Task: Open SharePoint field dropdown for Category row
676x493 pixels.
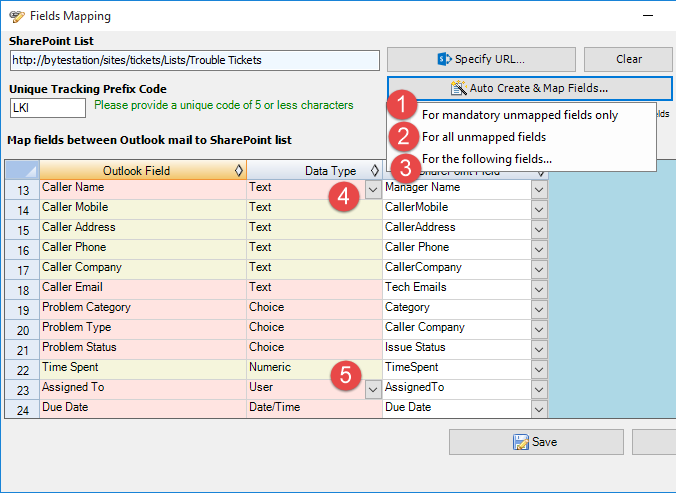Action: tap(539, 308)
